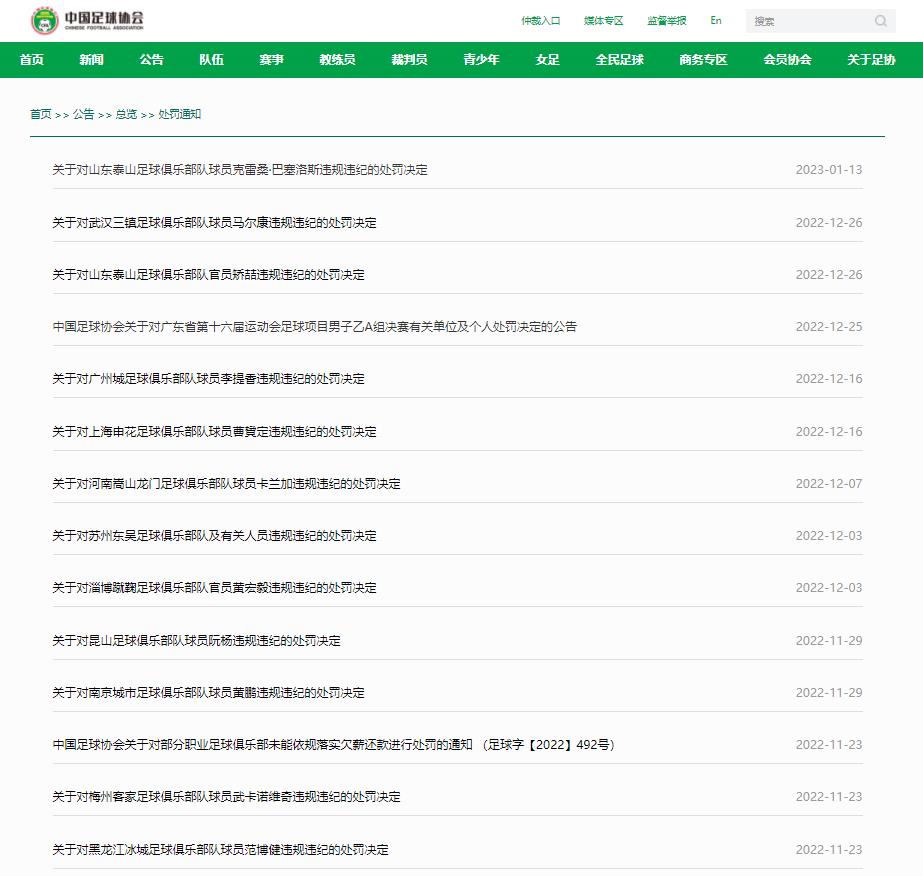The image size is (923, 876).
Task: Visit the 媒体专区 section
Action: [x=603, y=20]
